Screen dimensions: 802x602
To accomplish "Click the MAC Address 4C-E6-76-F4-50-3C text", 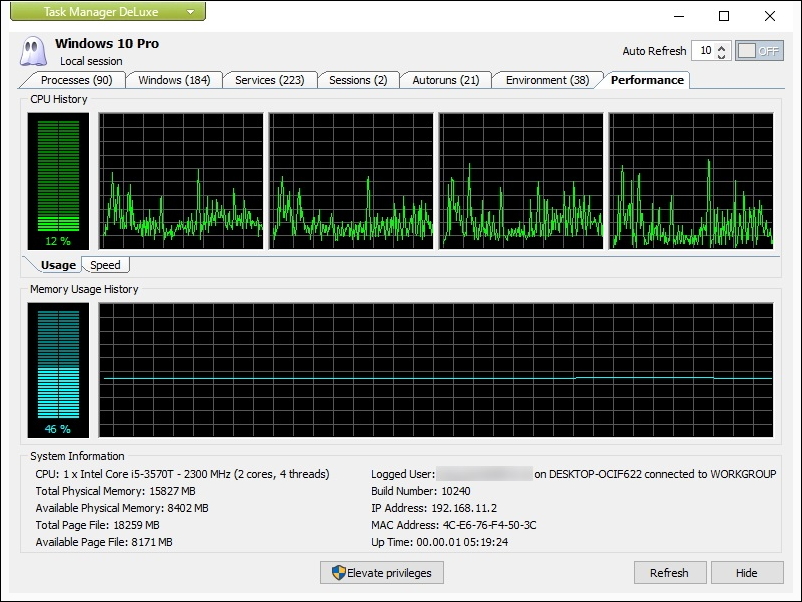I will 454,525.
